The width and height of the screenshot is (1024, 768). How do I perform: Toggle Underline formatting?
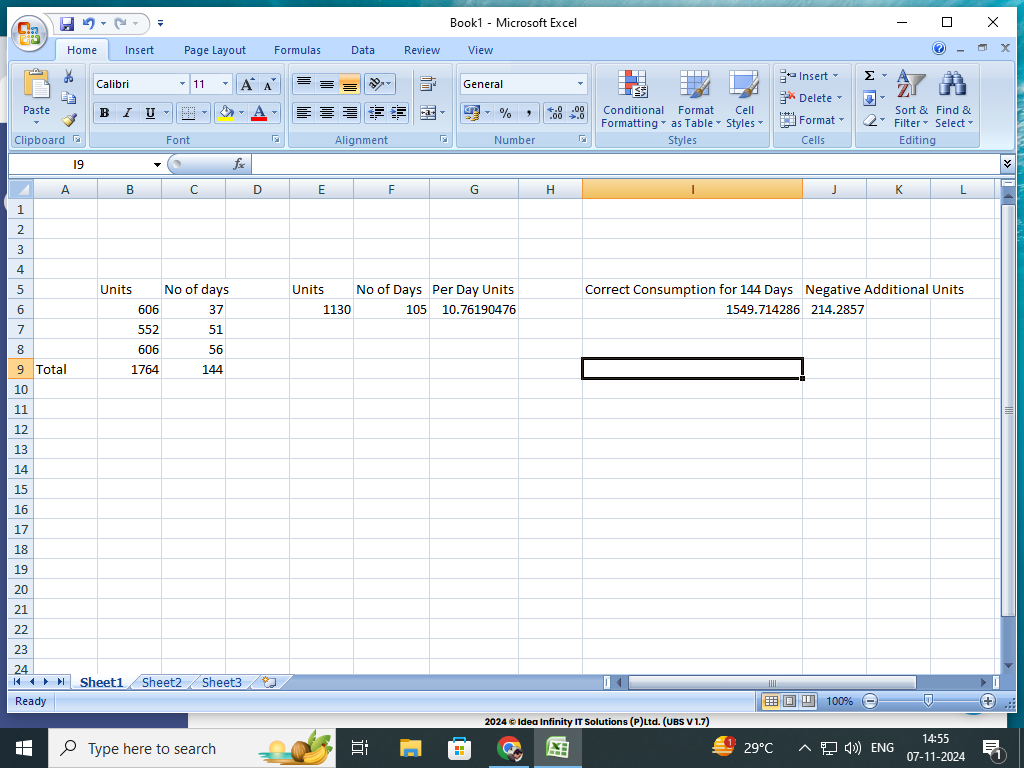click(x=150, y=113)
